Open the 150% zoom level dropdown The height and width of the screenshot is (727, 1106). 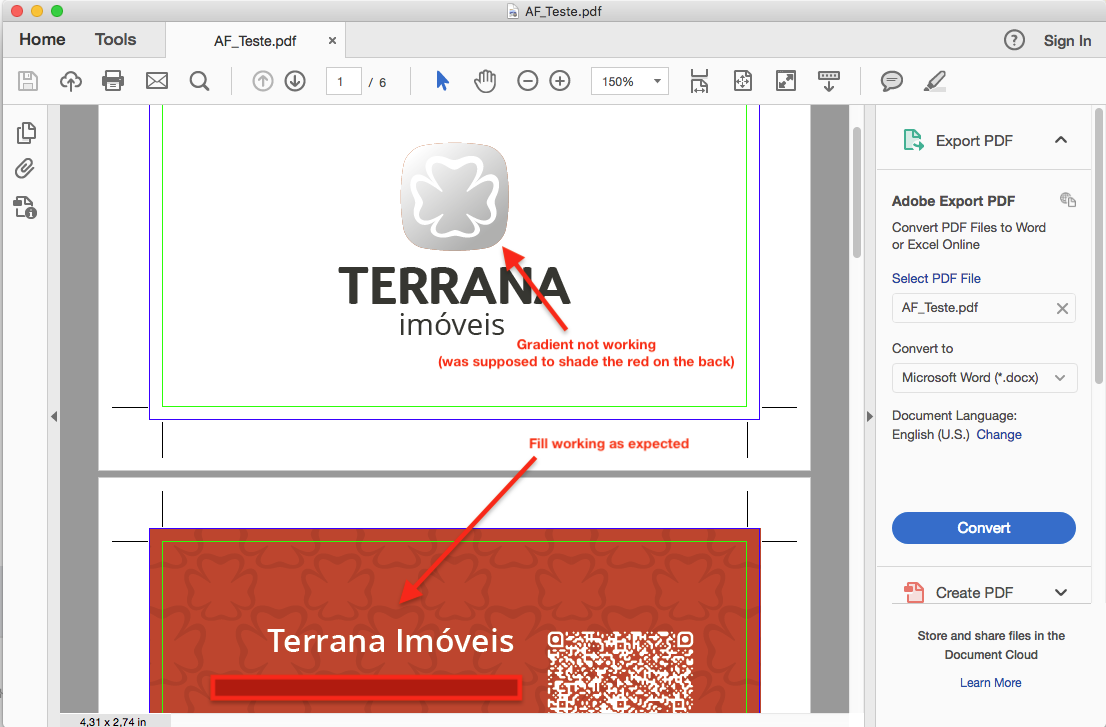click(x=630, y=81)
